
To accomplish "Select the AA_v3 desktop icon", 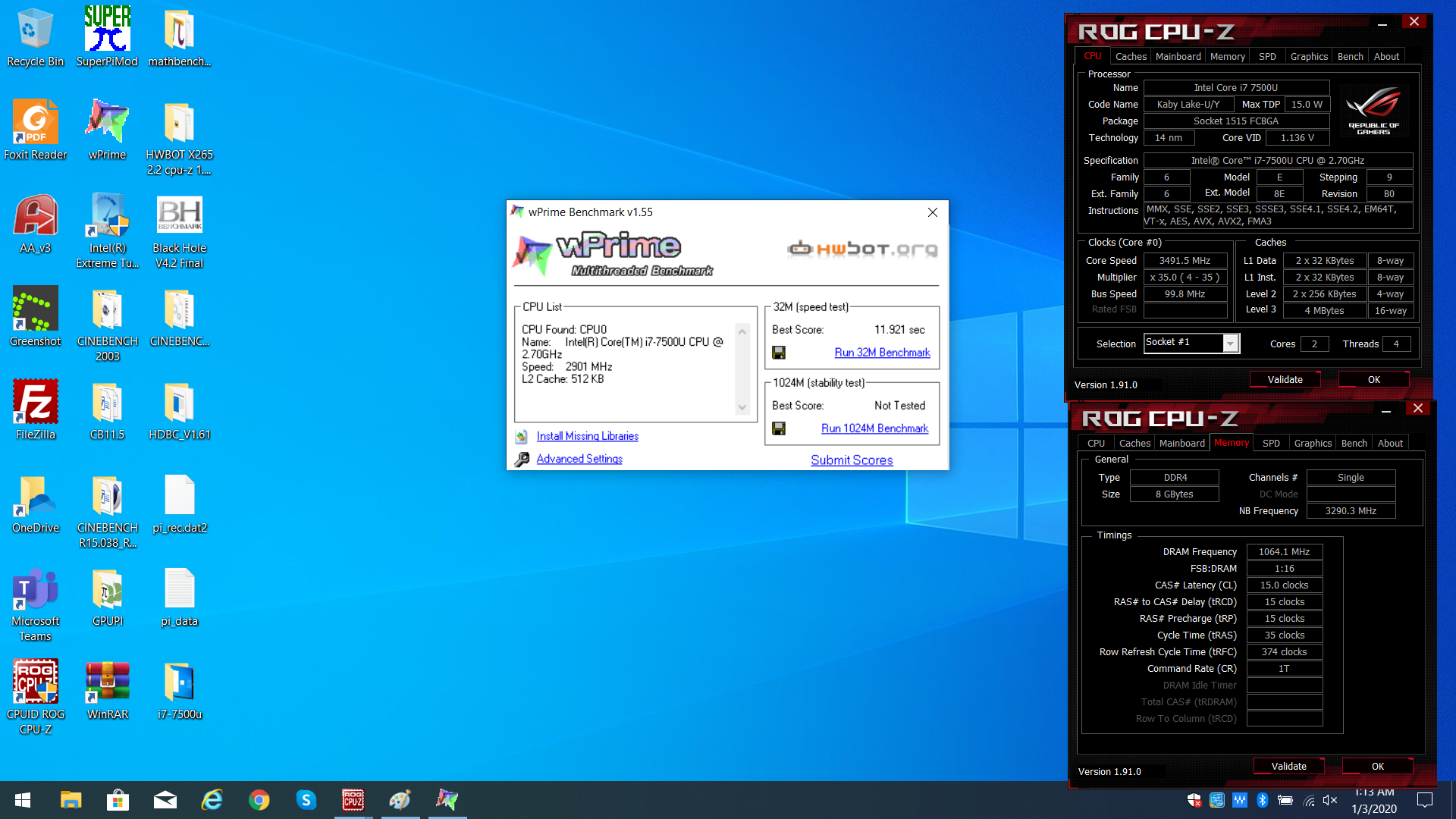I will click(x=35, y=223).
